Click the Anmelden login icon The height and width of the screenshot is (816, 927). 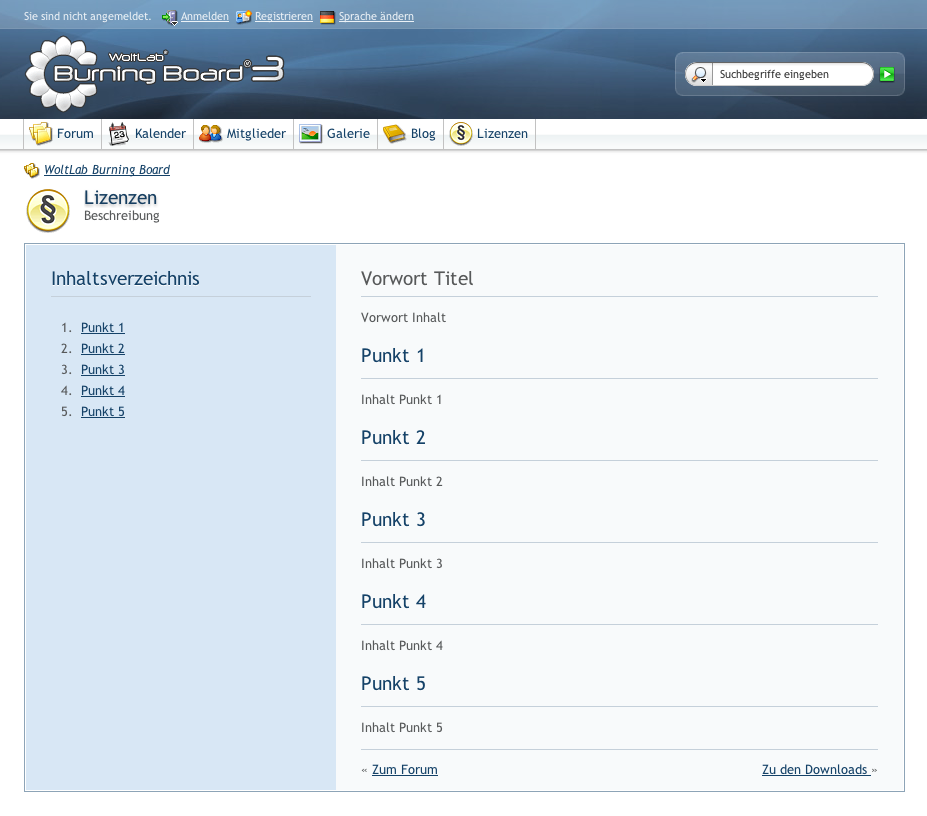click(x=170, y=17)
